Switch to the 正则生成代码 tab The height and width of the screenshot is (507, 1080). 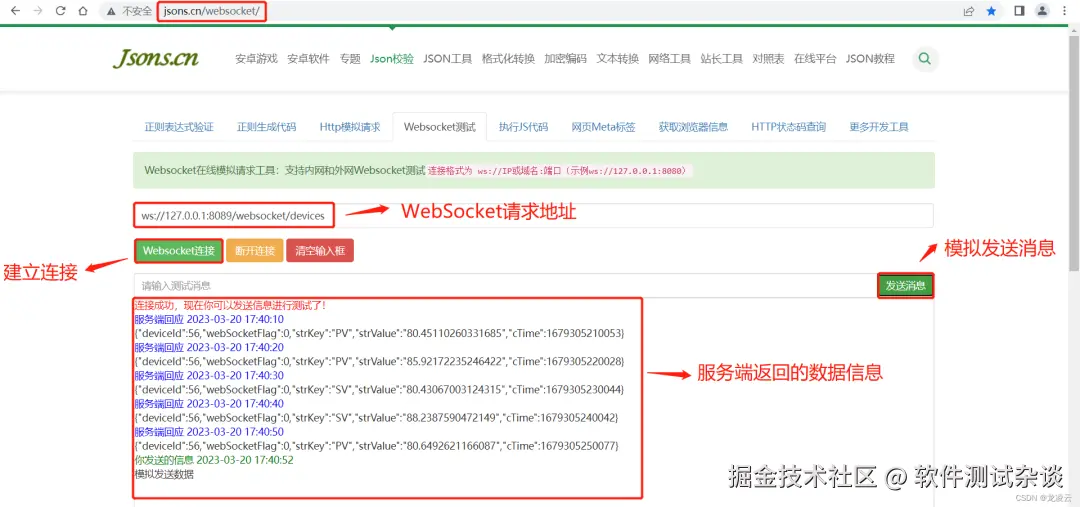267,127
